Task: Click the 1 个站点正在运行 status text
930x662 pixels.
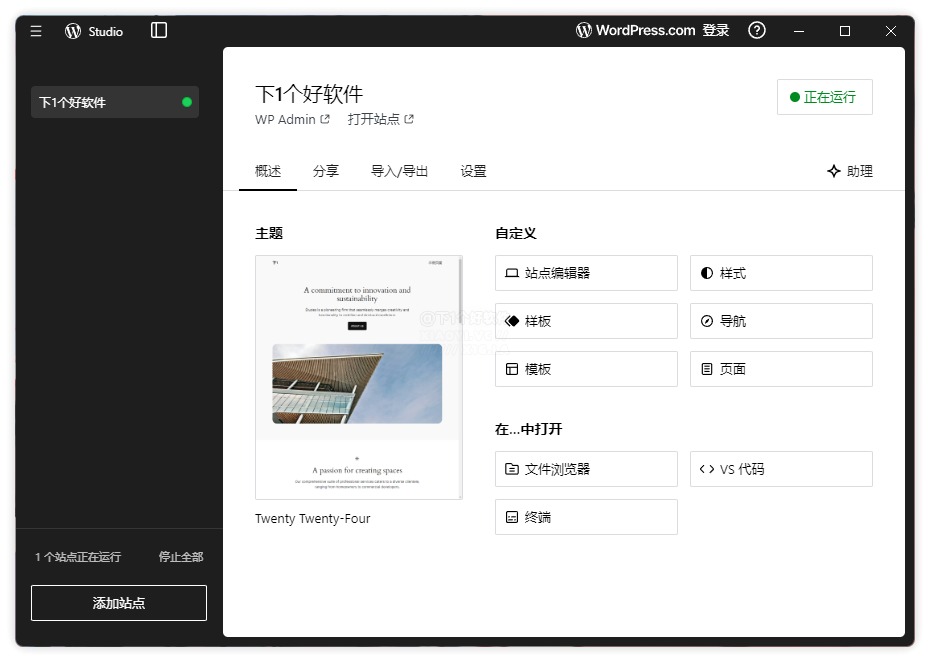Action: pos(78,557)
